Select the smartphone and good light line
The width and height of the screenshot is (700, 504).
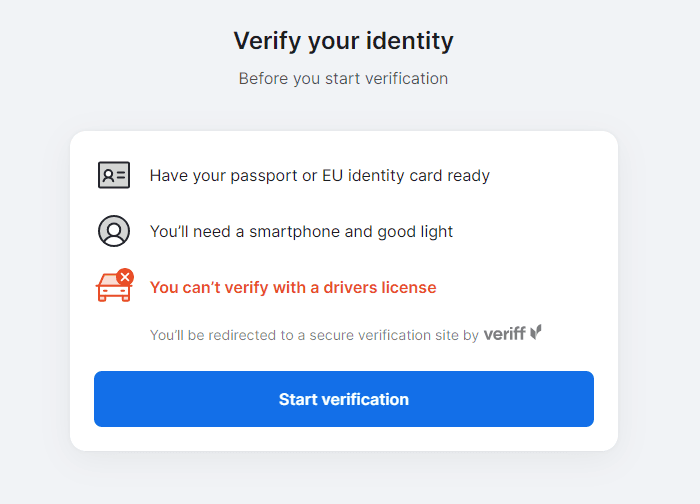click(x=301, y=232)
